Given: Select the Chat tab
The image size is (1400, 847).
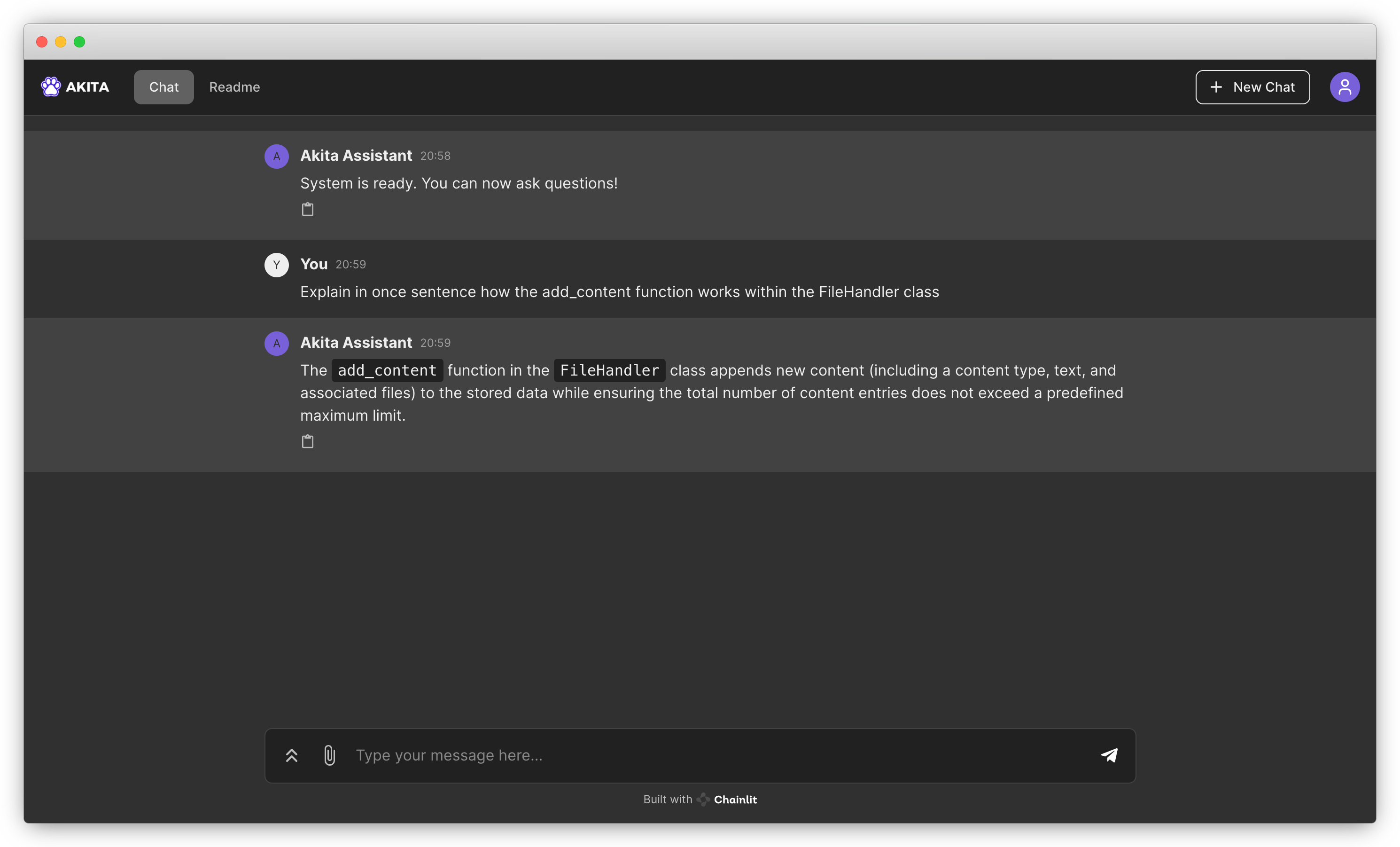Looking at the screenshot, I should pyautogui.click(x=163, y=87).
